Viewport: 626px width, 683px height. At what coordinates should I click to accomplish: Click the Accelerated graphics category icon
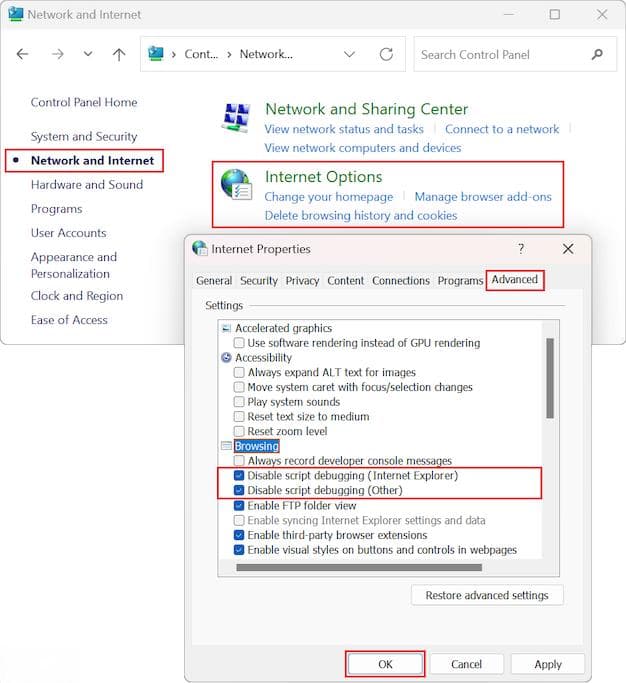pos(226,328)
